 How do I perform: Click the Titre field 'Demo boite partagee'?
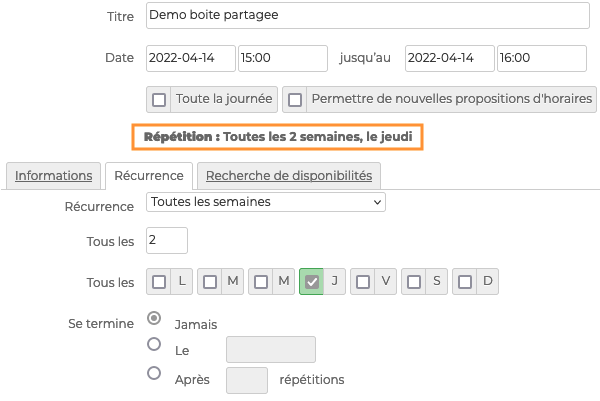(368, 17)
